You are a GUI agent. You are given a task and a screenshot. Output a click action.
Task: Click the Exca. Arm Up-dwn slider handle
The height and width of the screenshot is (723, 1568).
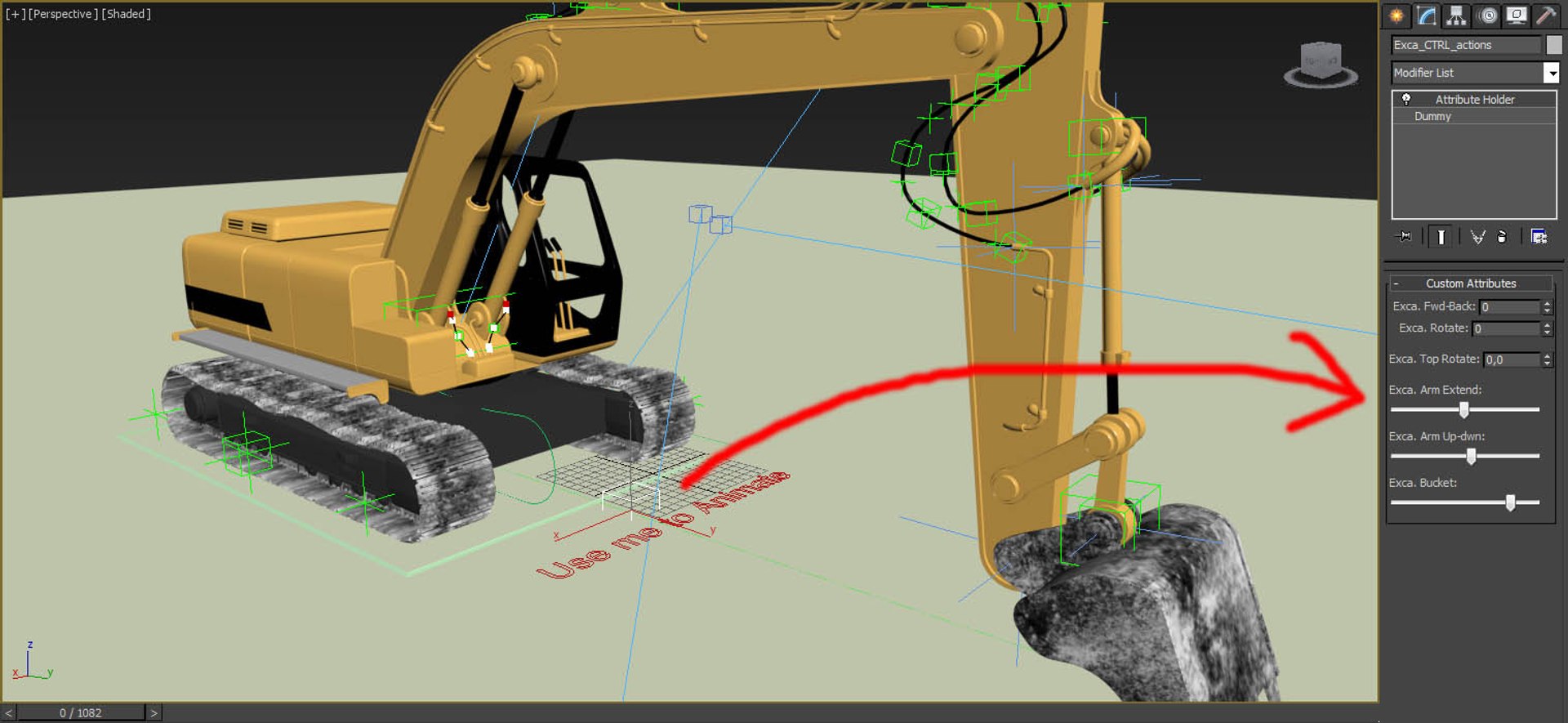(1471, 456)
